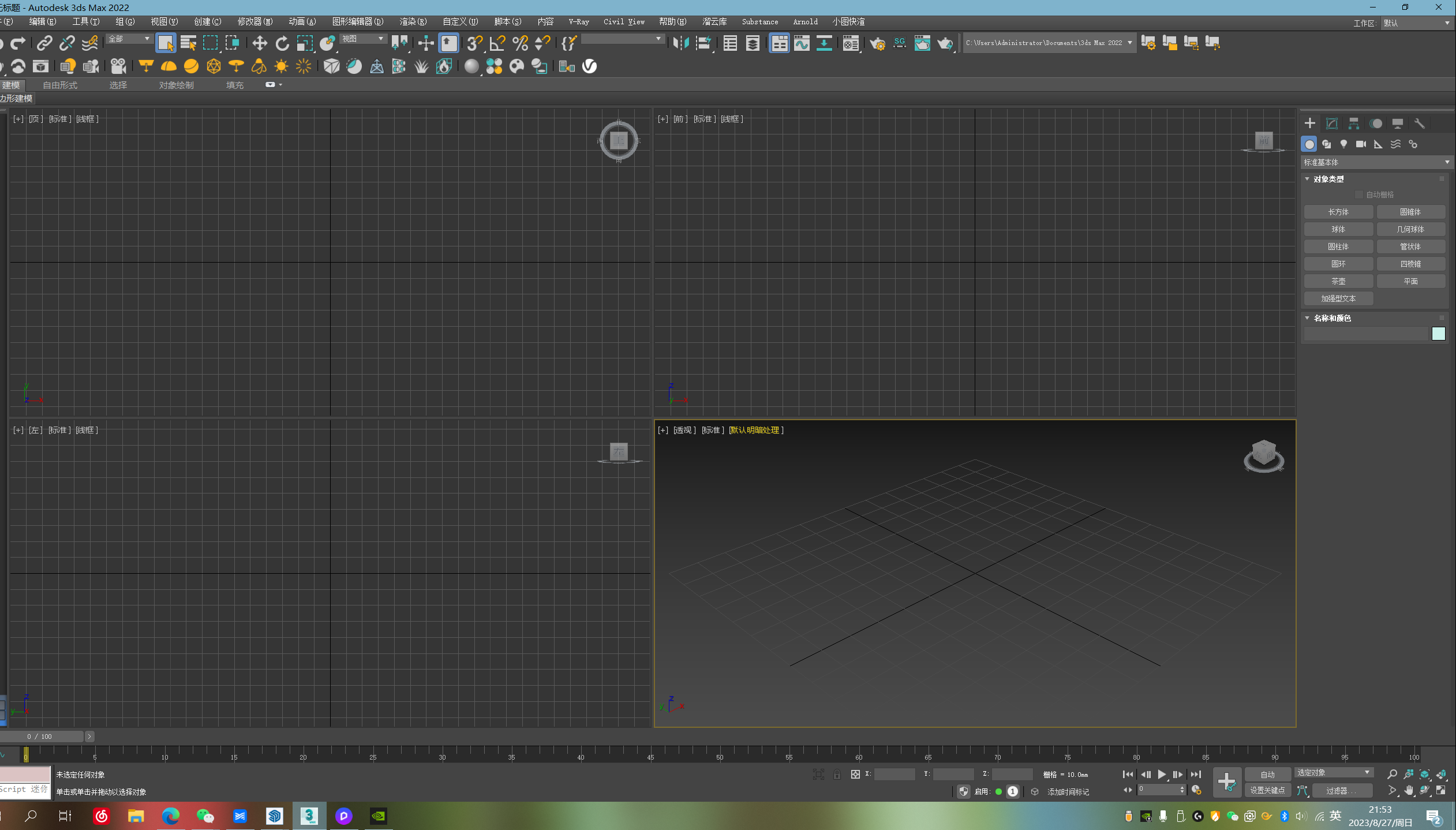Select Cameras category in Create panel
Image resolution: width=1456 pixels, height=830 pixels.
pos(1361,144)
